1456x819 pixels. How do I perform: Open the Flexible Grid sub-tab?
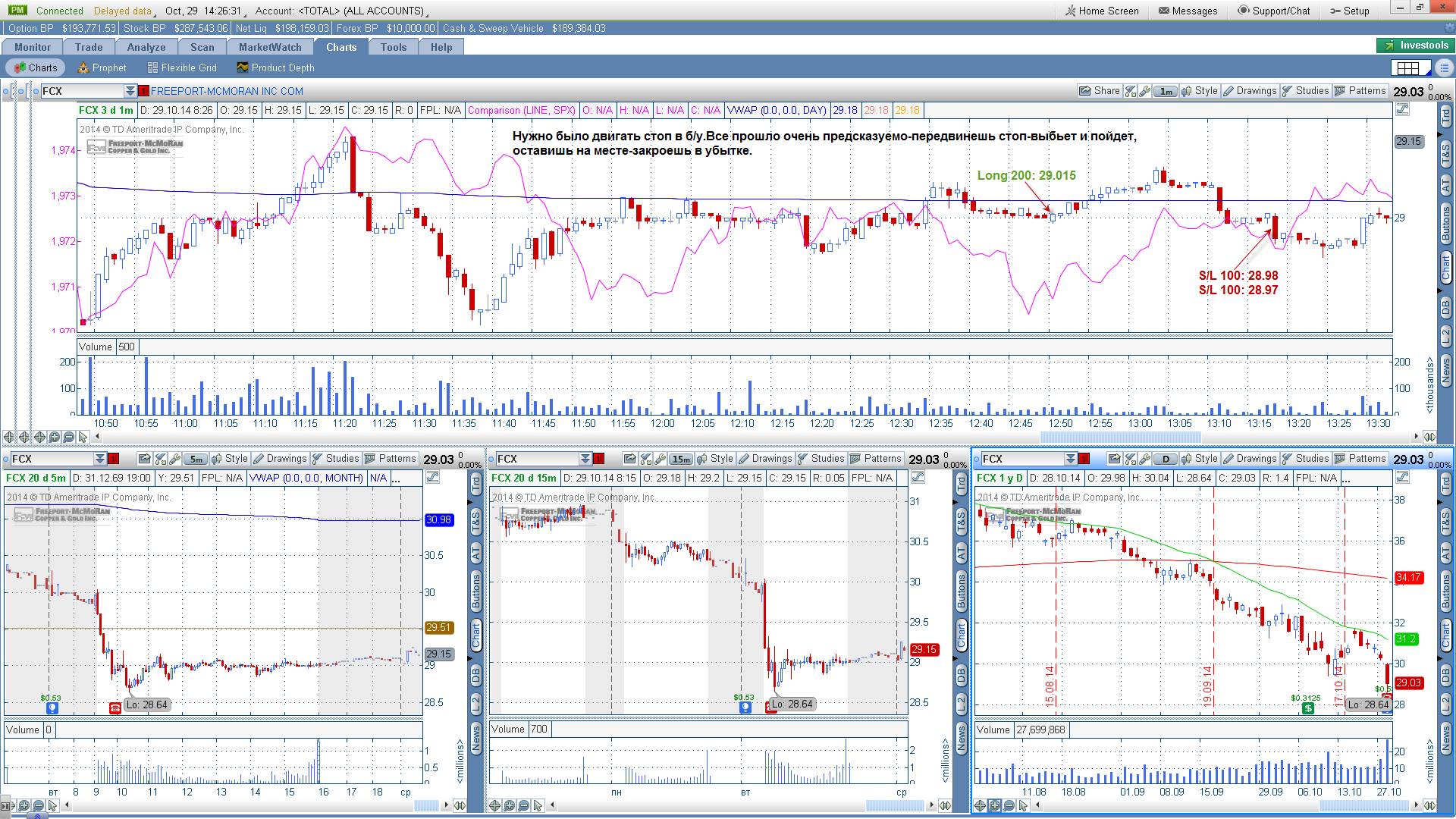pyautogui.click(x=182, y=67)
